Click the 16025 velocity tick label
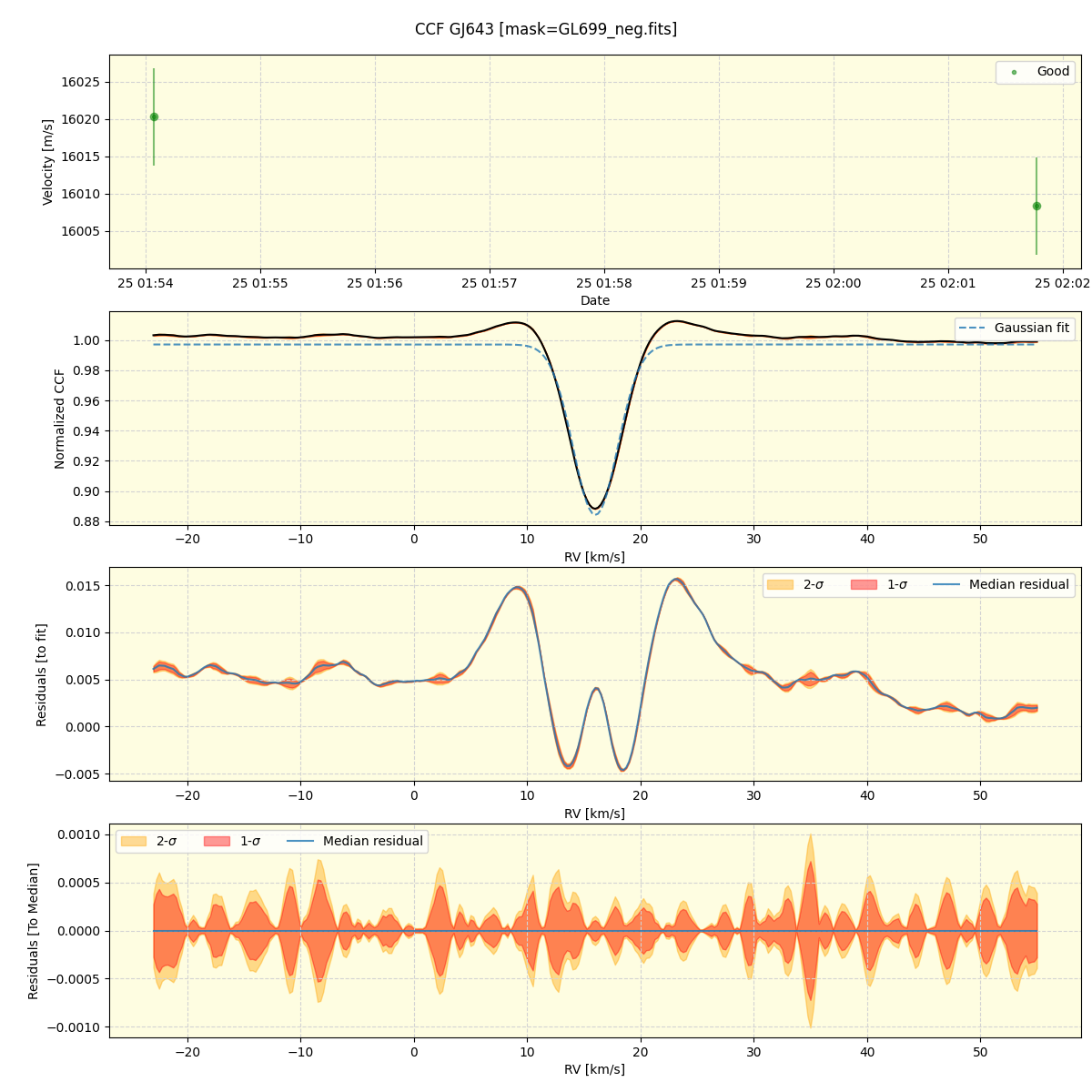This screenshot has width=1092, height=1092. coord(80,82)
